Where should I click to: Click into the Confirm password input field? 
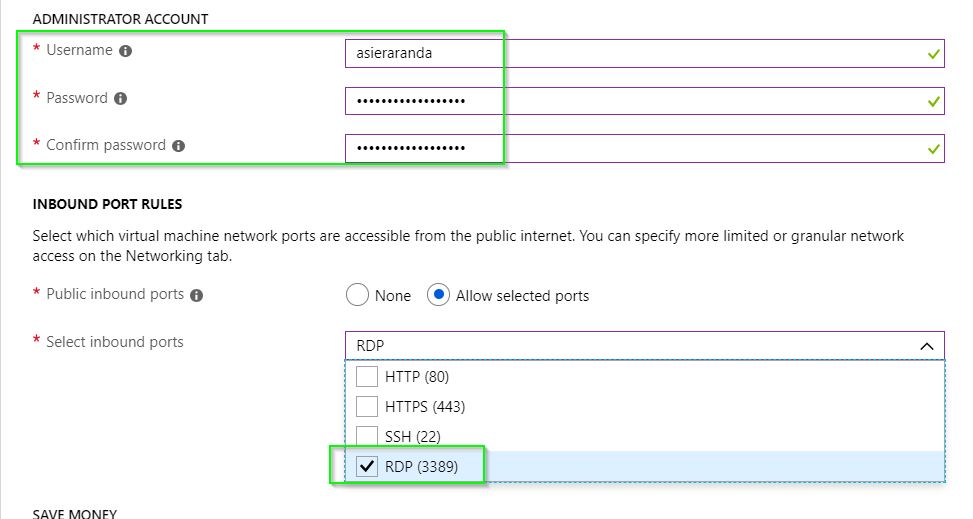[x=645, y=148]
